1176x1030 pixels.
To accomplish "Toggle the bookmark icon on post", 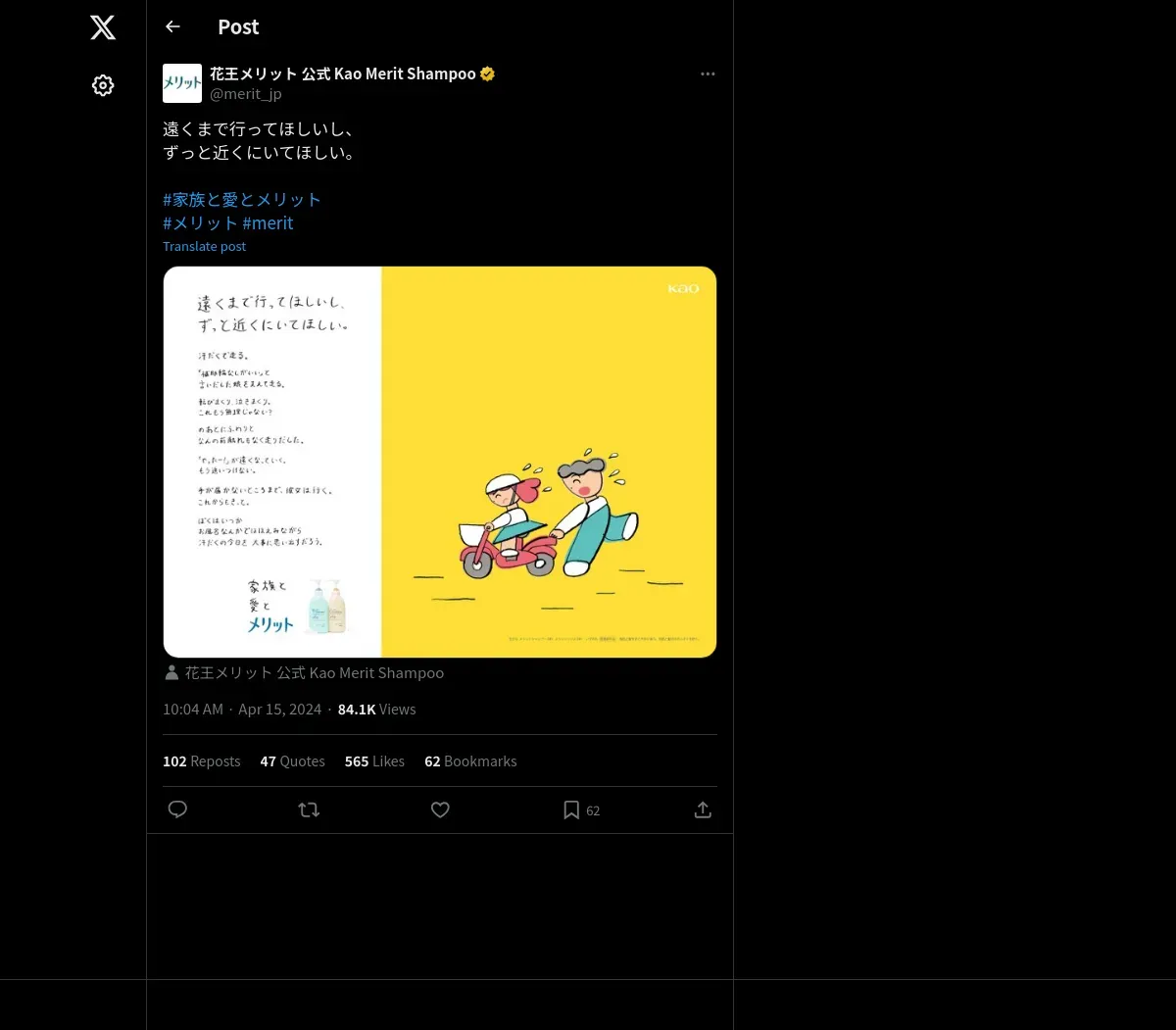I will tap(571, 809).
